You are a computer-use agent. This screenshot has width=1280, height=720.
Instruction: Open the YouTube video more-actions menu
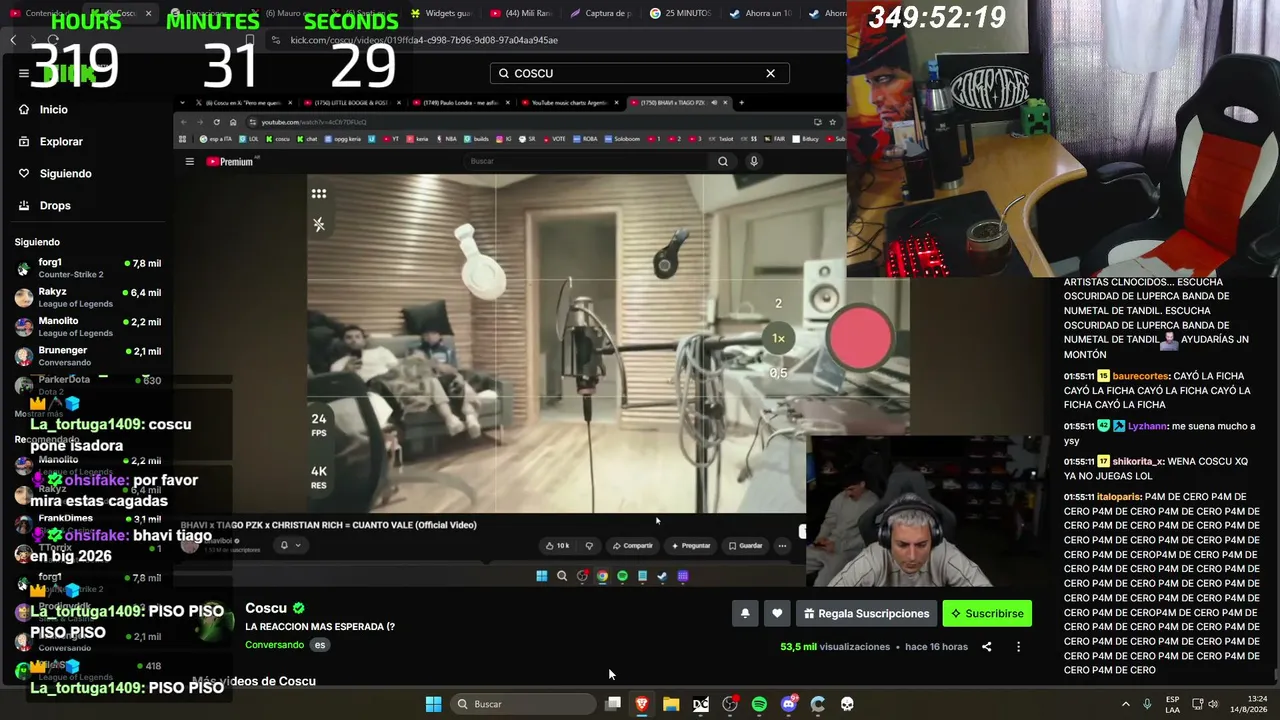(782, 545)
